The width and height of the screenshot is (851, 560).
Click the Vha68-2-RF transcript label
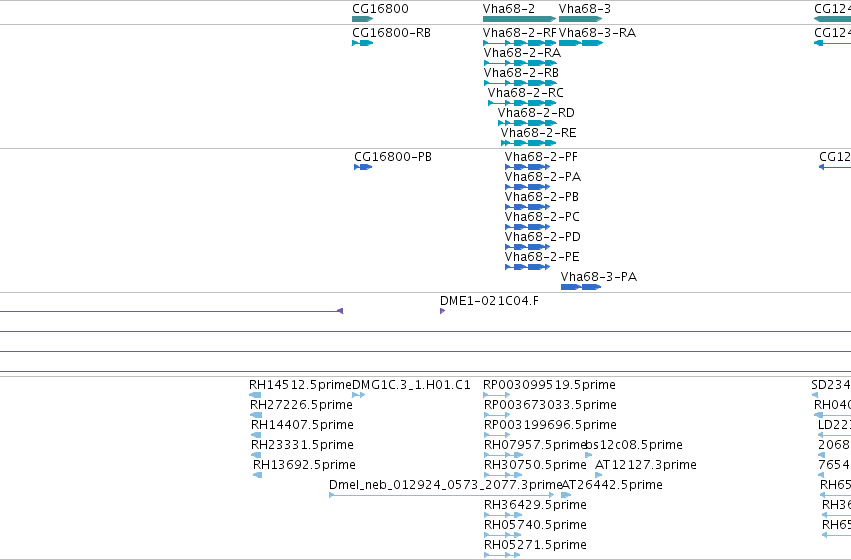tap(519, 33)
